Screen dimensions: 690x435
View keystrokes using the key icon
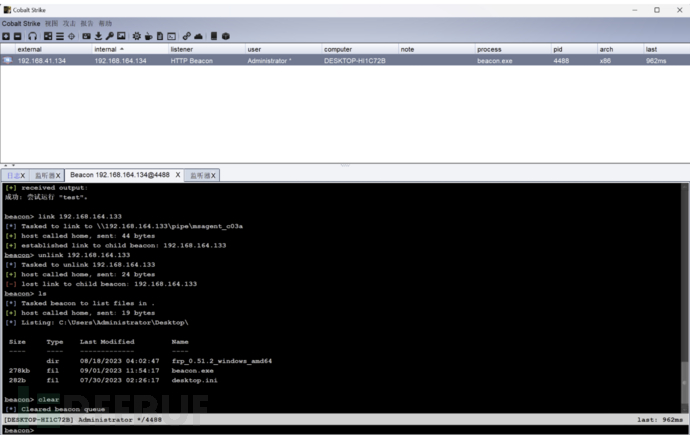(109, 36)
